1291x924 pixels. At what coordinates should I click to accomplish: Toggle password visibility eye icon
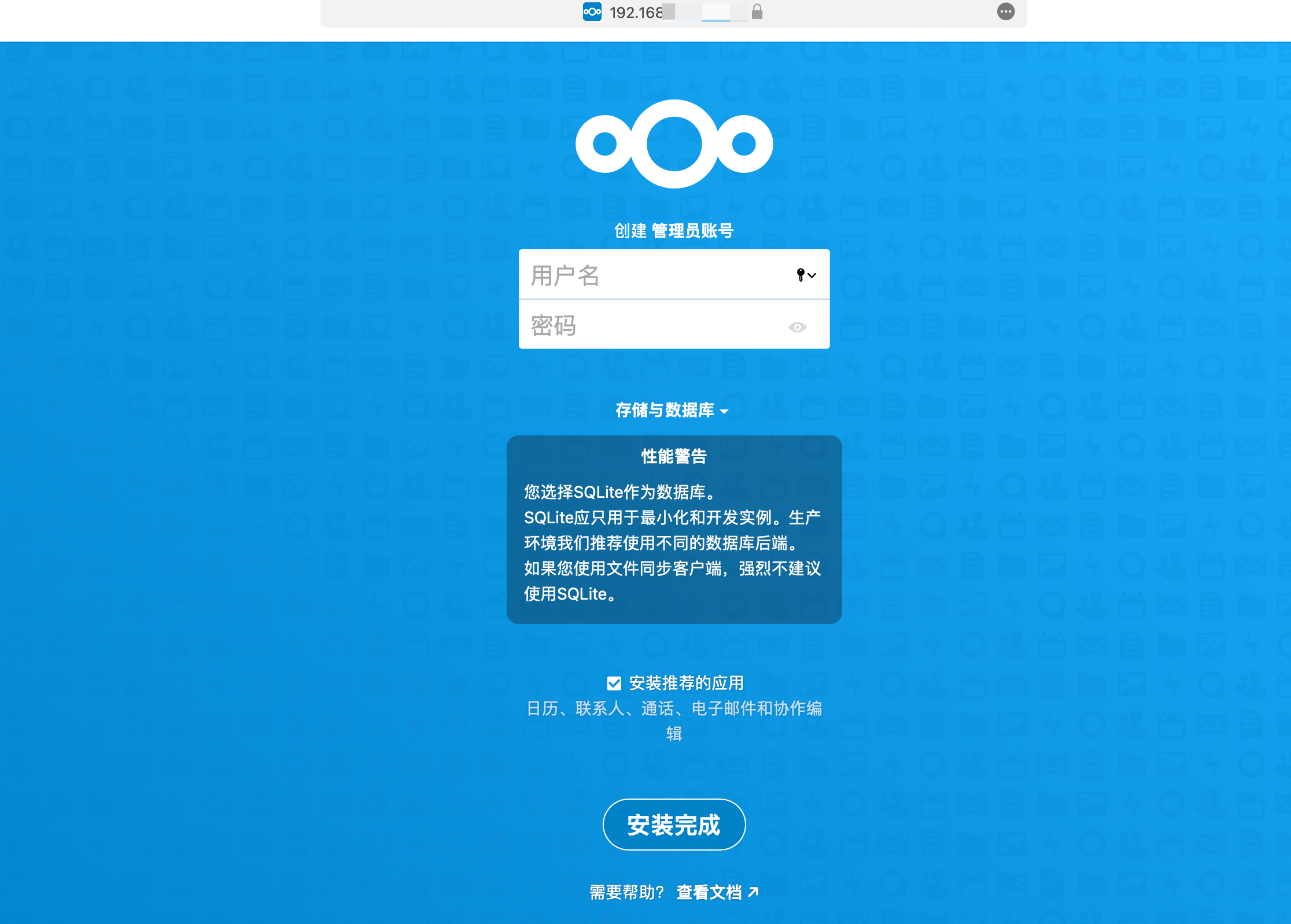(x=797, y=327)
